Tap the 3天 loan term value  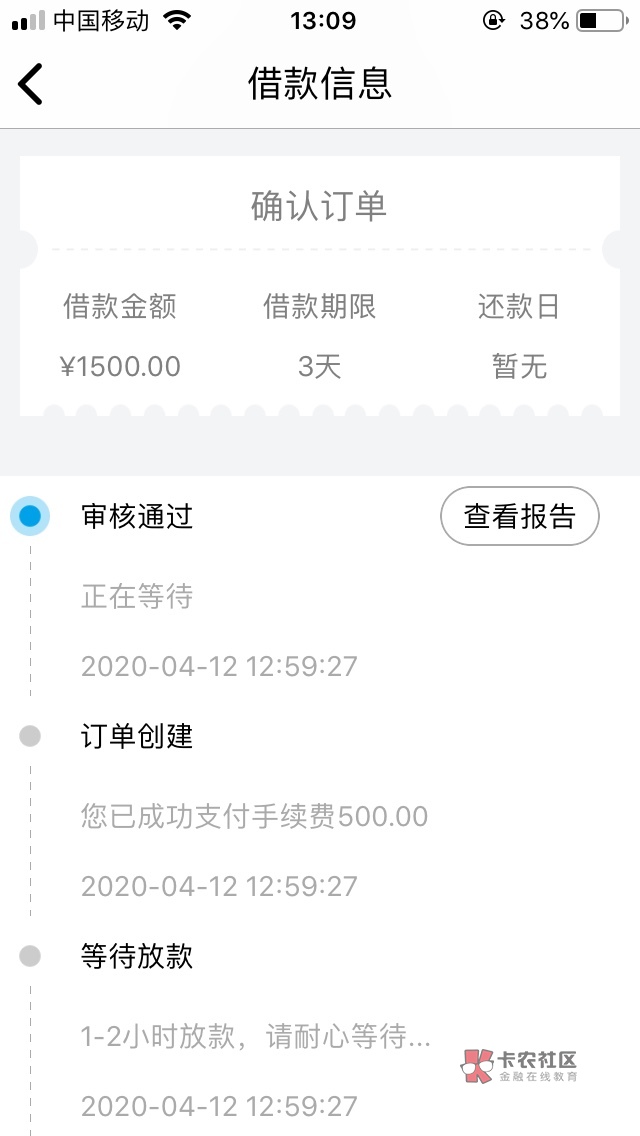(x=320, y=367)
